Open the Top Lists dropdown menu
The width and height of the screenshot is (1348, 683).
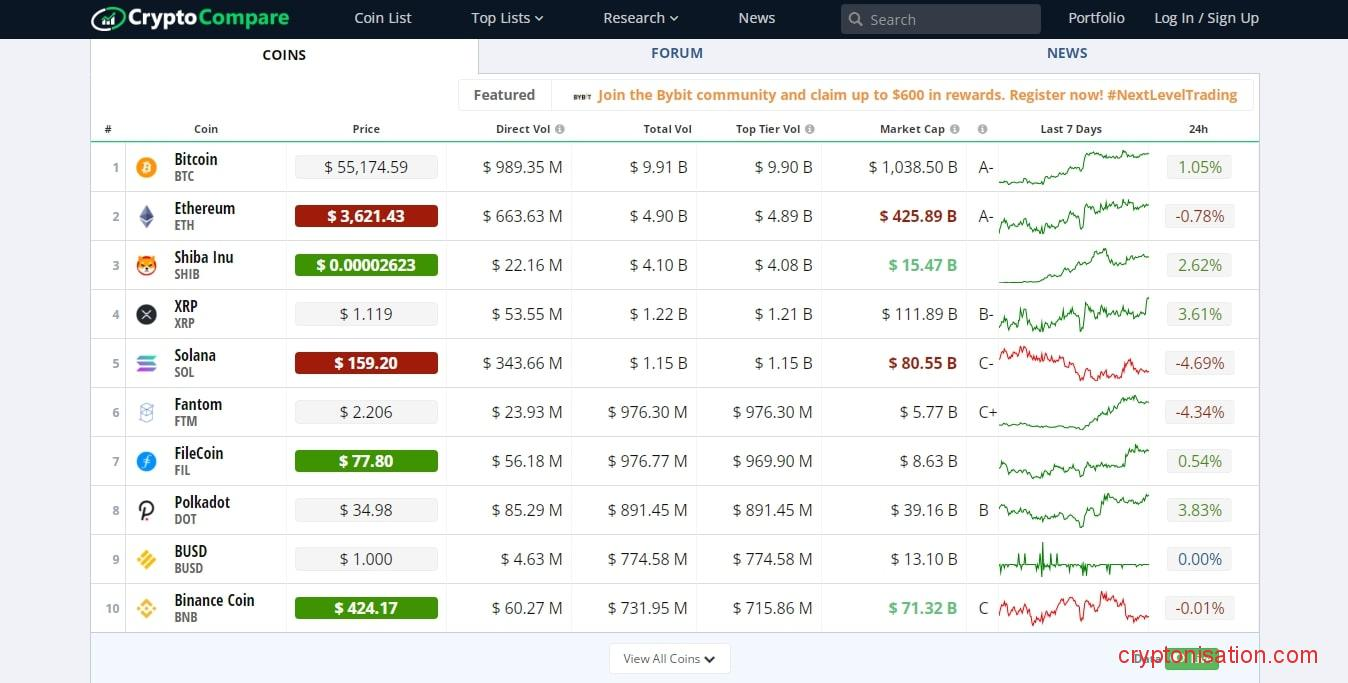coord(507,18)
